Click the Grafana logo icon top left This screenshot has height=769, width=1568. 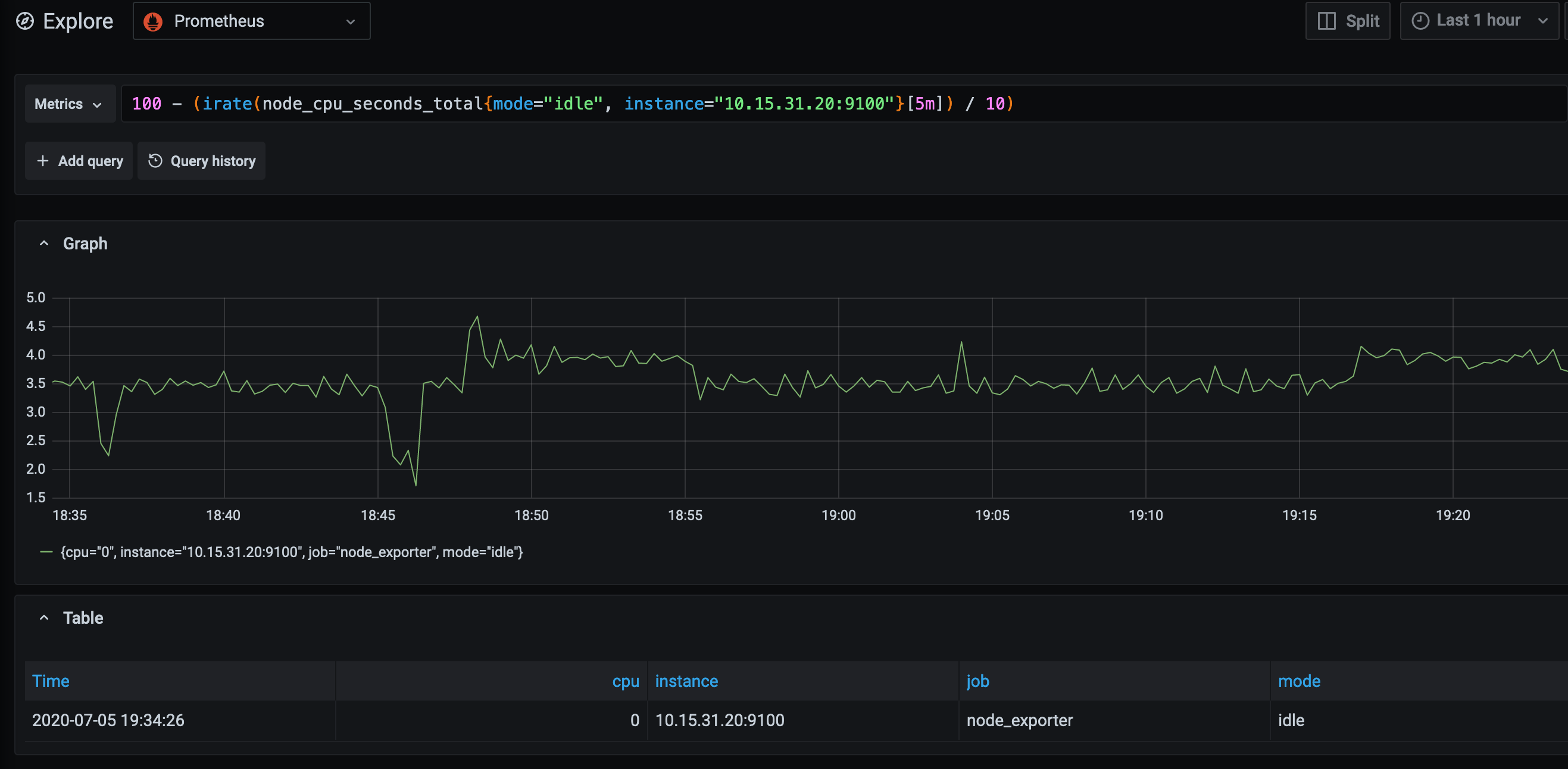pyautogui.click(x=25, y=21)
